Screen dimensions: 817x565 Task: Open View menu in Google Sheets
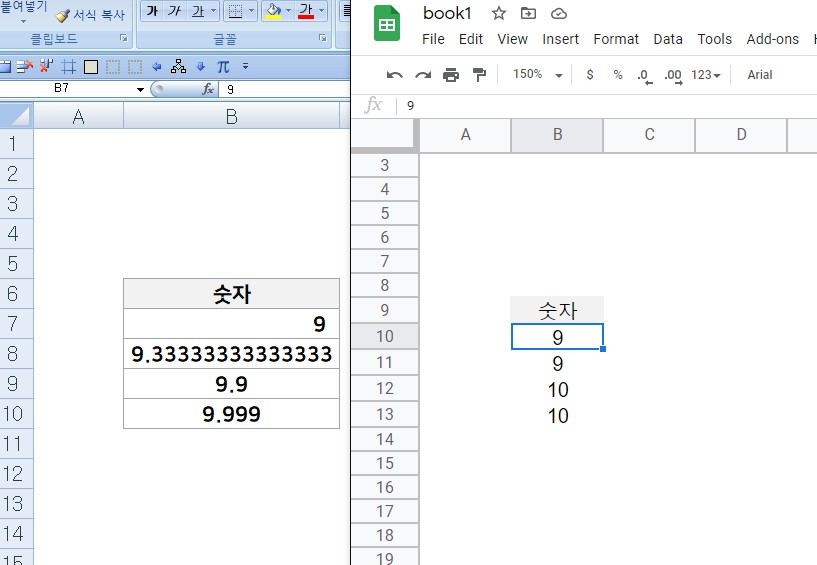(x=512, y=39)
